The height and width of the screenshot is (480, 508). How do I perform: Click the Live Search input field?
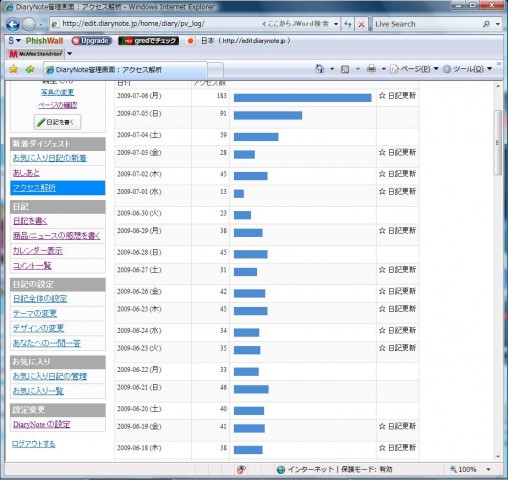coord(426,24)
